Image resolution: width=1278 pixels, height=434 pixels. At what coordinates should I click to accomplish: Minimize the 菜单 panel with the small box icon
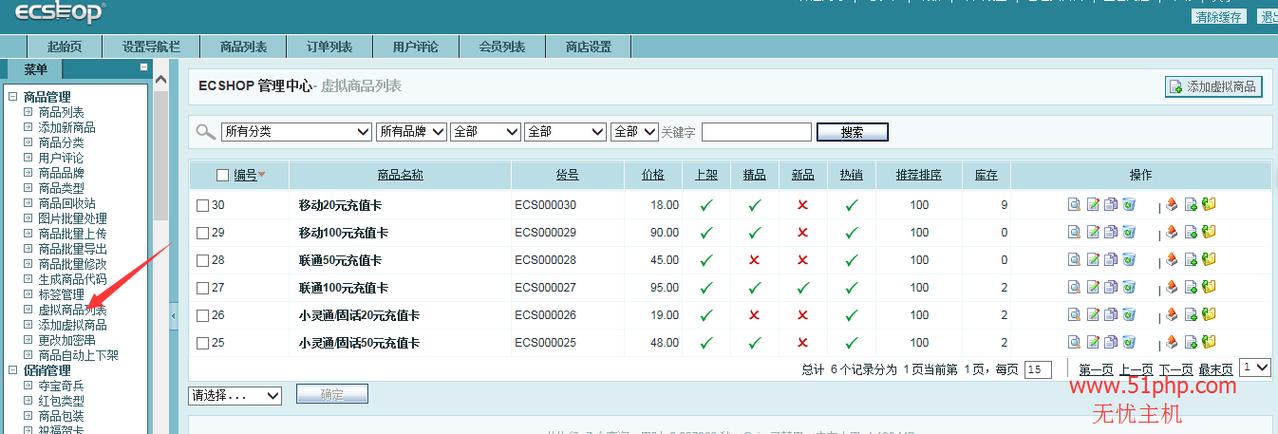pyautogui.click(x=144, y=67)
